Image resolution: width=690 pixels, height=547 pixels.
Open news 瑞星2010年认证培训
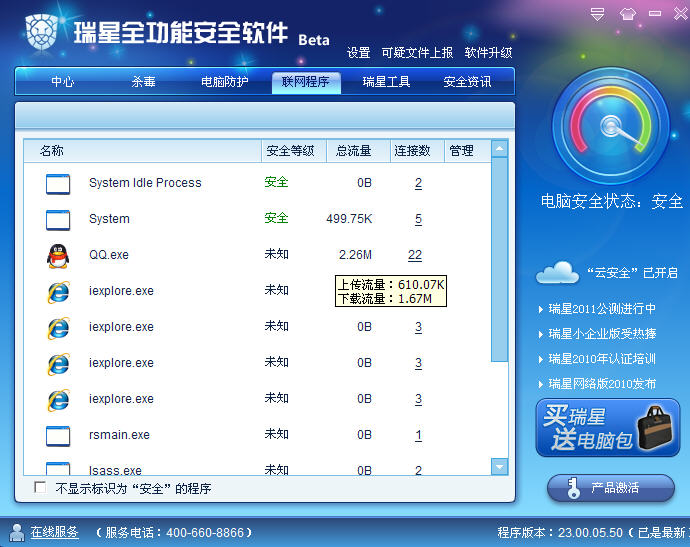coord(602,359)
